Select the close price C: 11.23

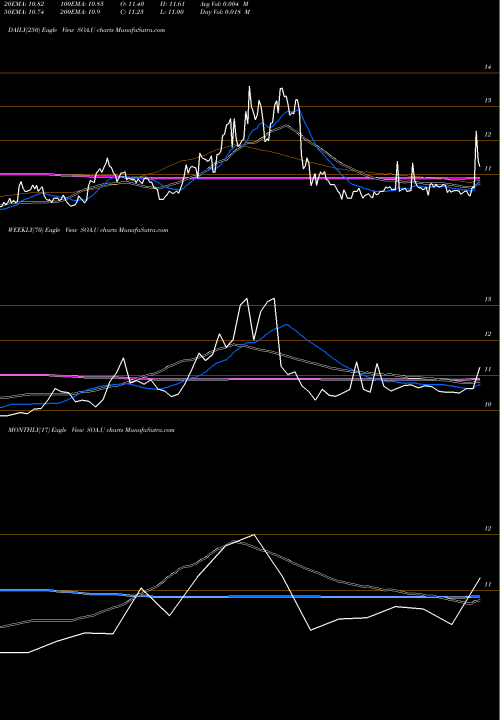[131, 12]
